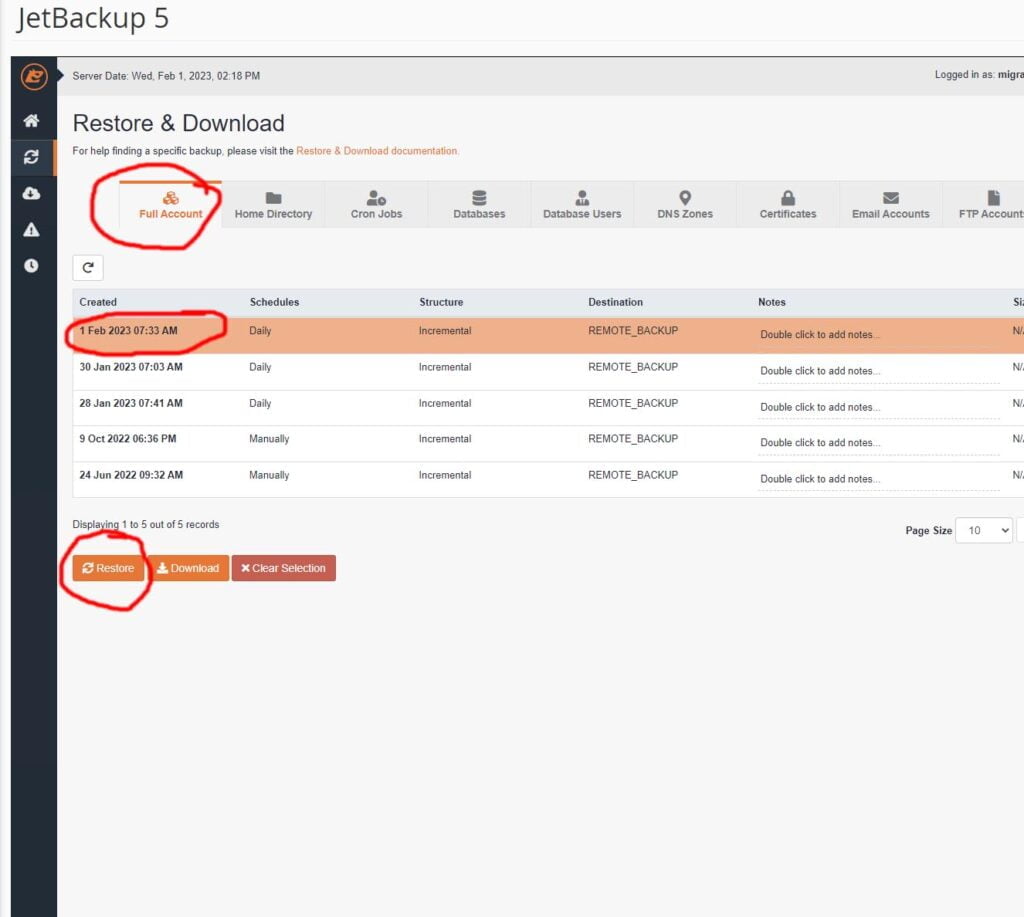Click the Notes column header

[772, 302]
